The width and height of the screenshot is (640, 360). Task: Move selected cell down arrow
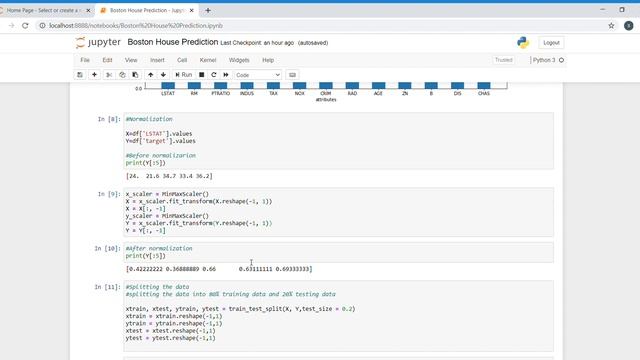(x=163, y=75)
